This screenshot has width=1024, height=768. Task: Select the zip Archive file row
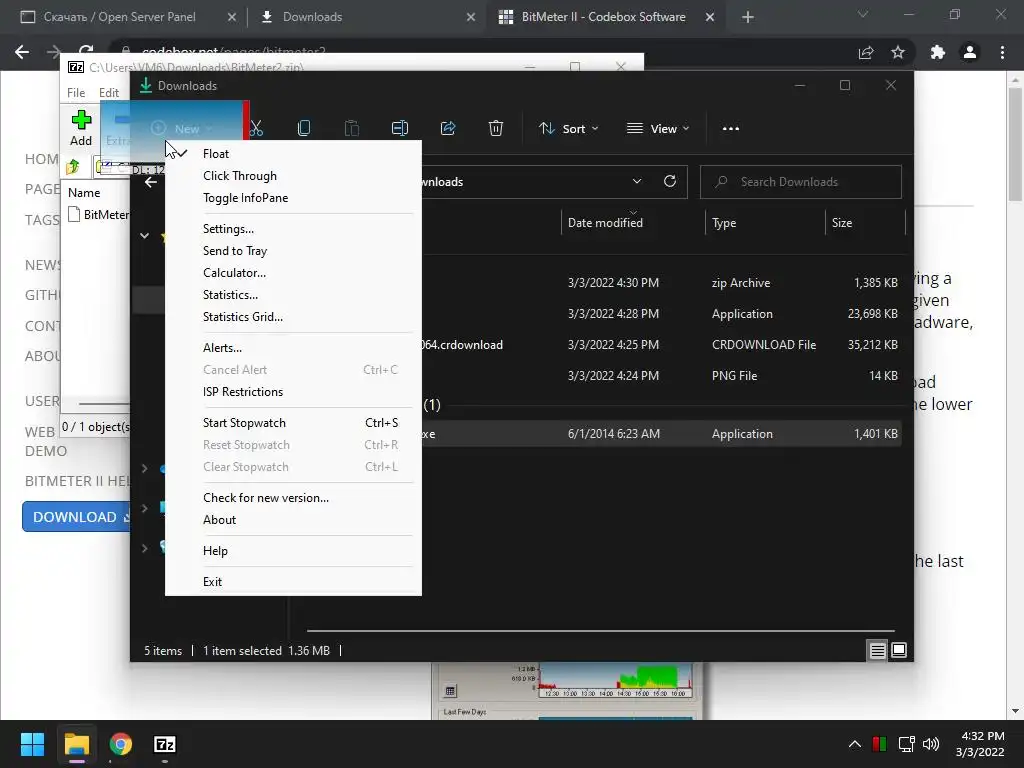pos(663,283)
